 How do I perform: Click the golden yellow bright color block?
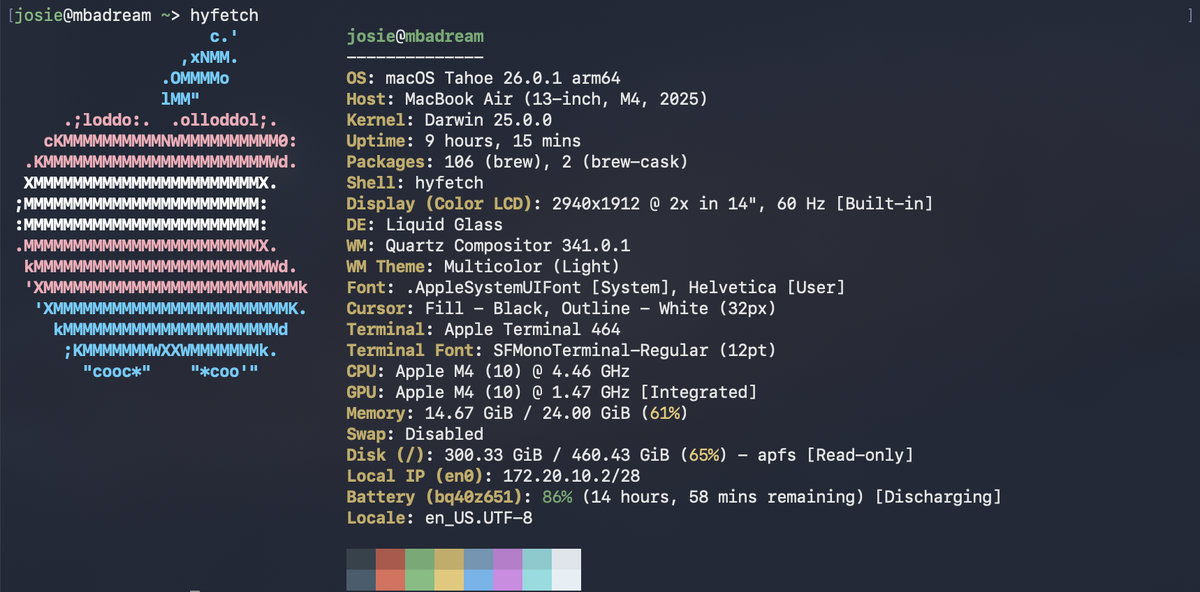(449, 580)
